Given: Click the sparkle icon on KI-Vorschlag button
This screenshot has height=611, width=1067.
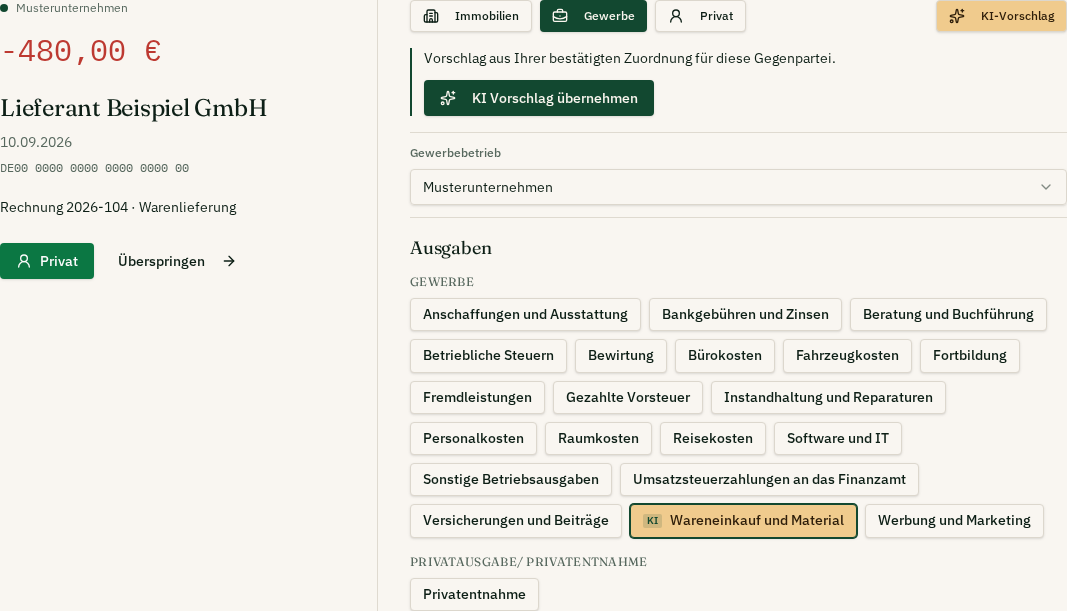Looking at the screenshot, I should pos(957,16).
